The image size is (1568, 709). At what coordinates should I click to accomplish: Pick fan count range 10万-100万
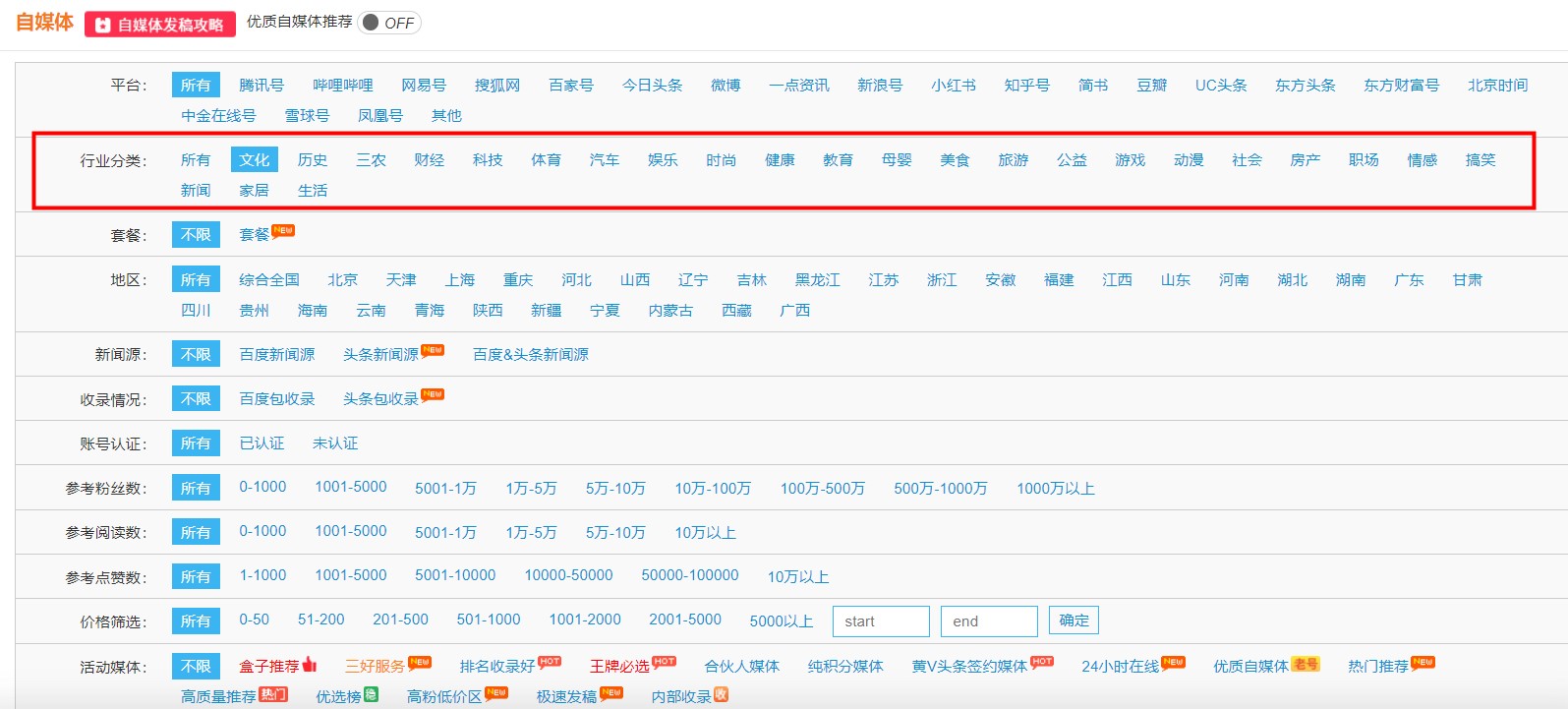713,489
